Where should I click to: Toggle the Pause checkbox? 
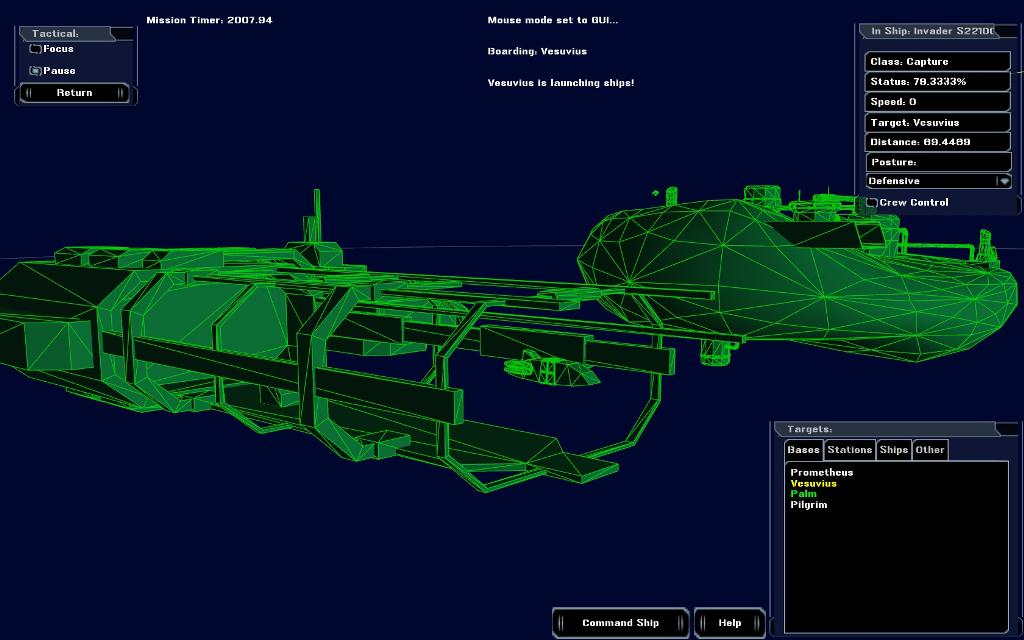point(36,71)
